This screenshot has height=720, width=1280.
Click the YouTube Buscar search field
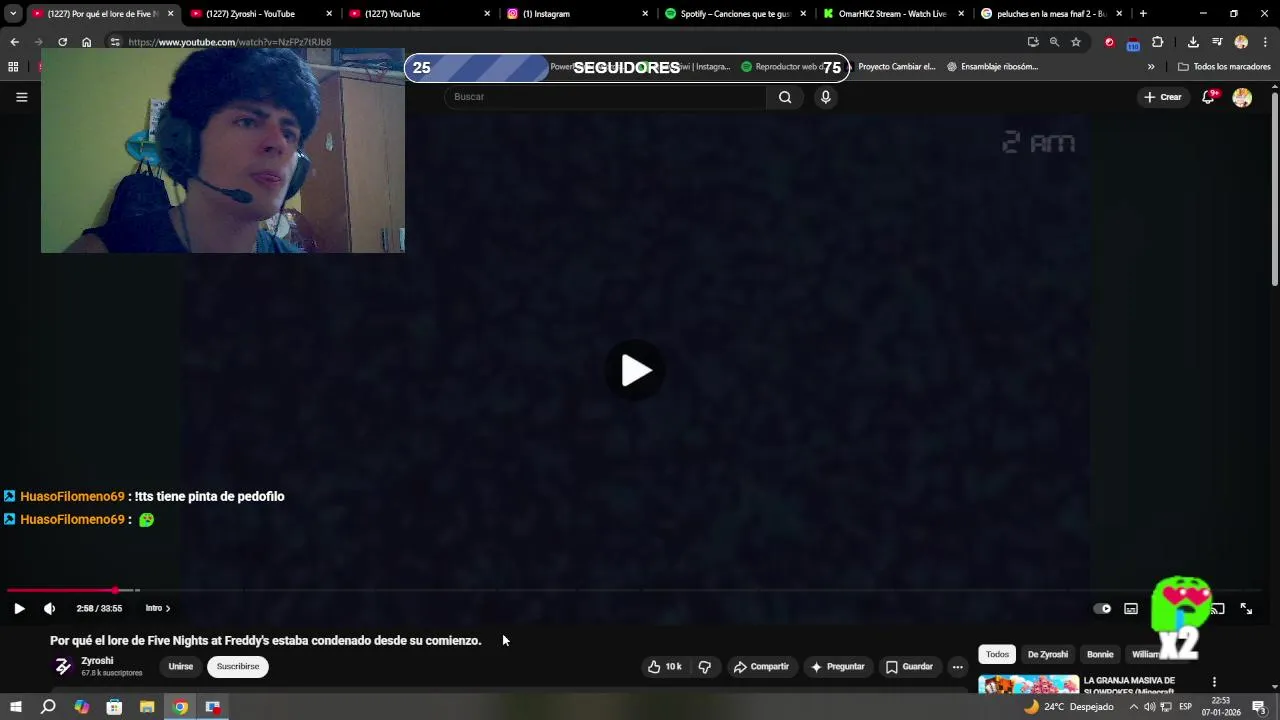[606, 97]
